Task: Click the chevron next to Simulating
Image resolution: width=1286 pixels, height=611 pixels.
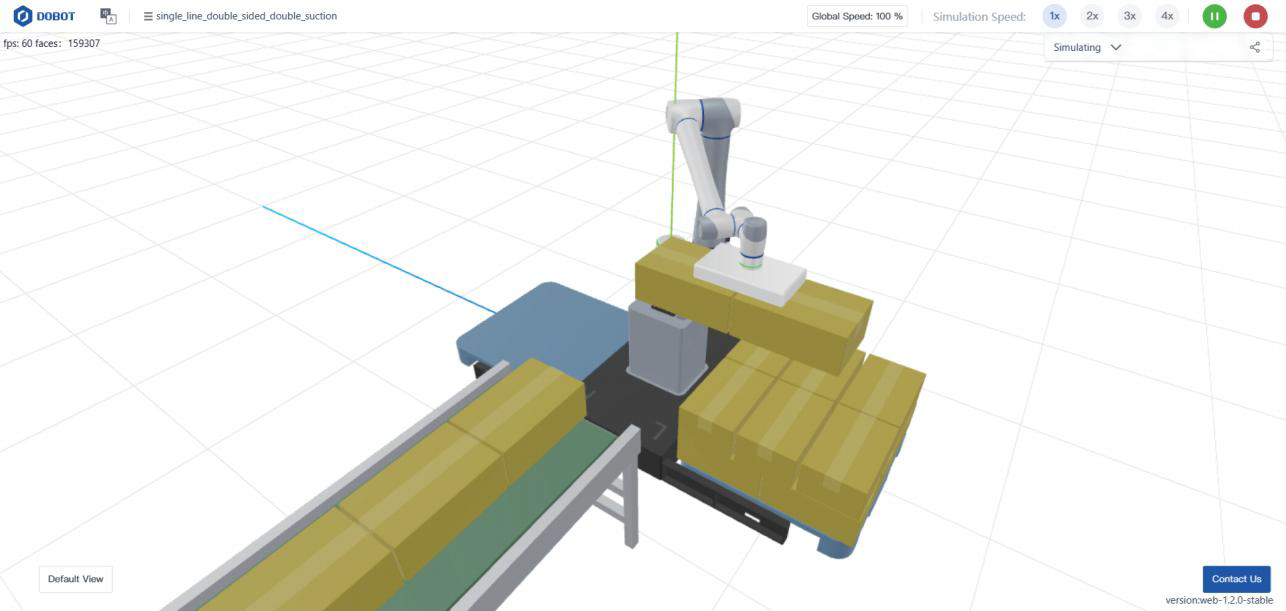Action: pyautogui.click(x=1116, y=47)
